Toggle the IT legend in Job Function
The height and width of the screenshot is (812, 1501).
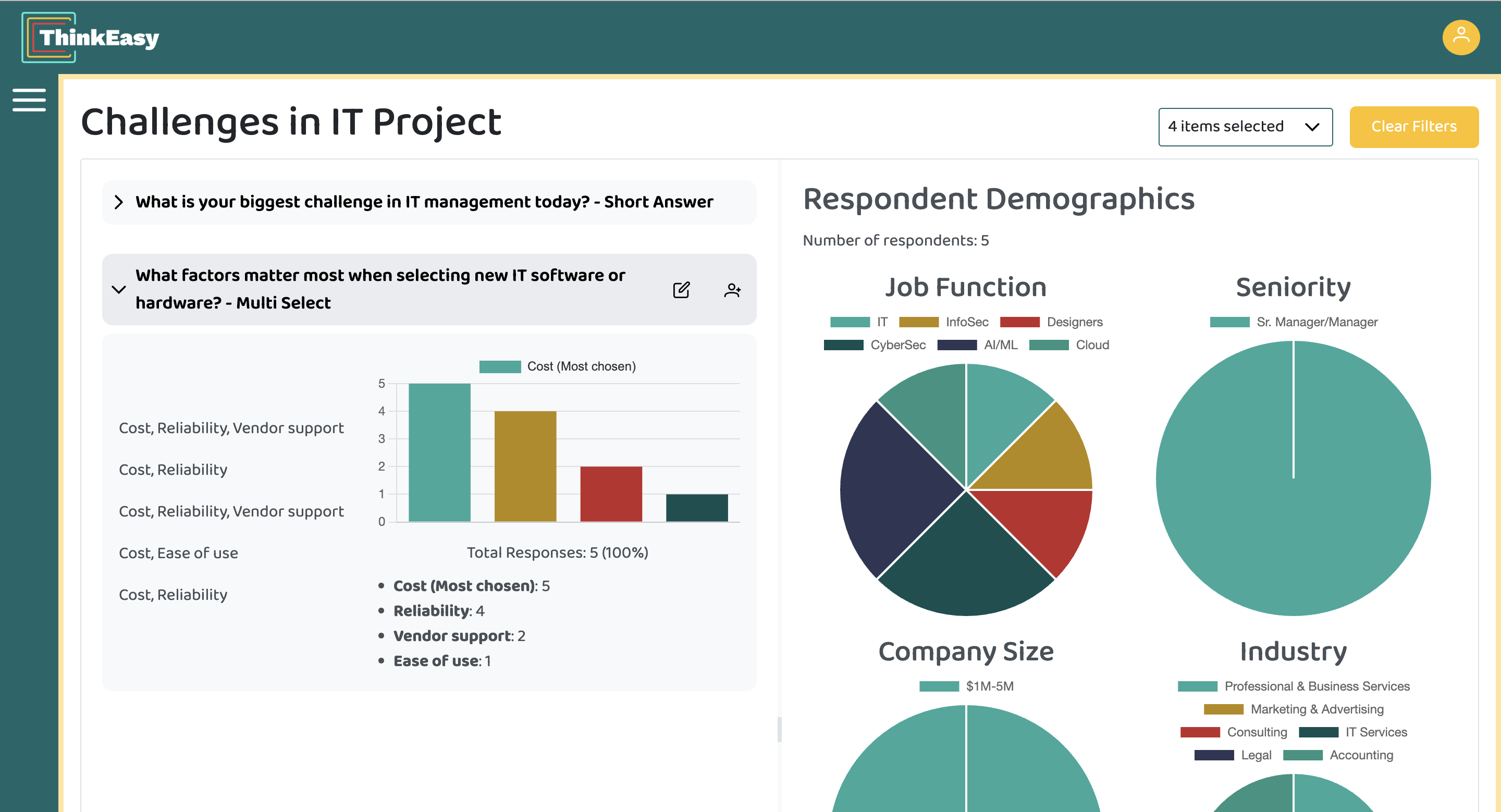(x=859, y=322)
